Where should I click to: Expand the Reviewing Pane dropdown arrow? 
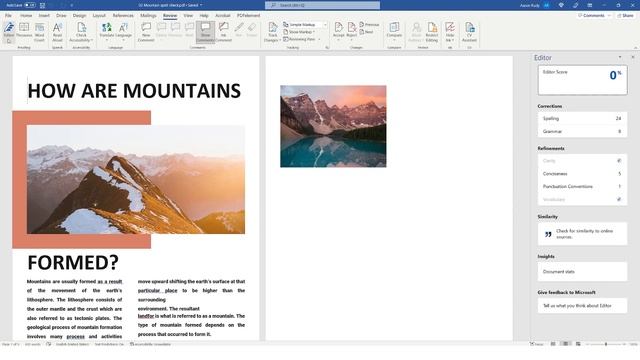(x=319, y=39)
